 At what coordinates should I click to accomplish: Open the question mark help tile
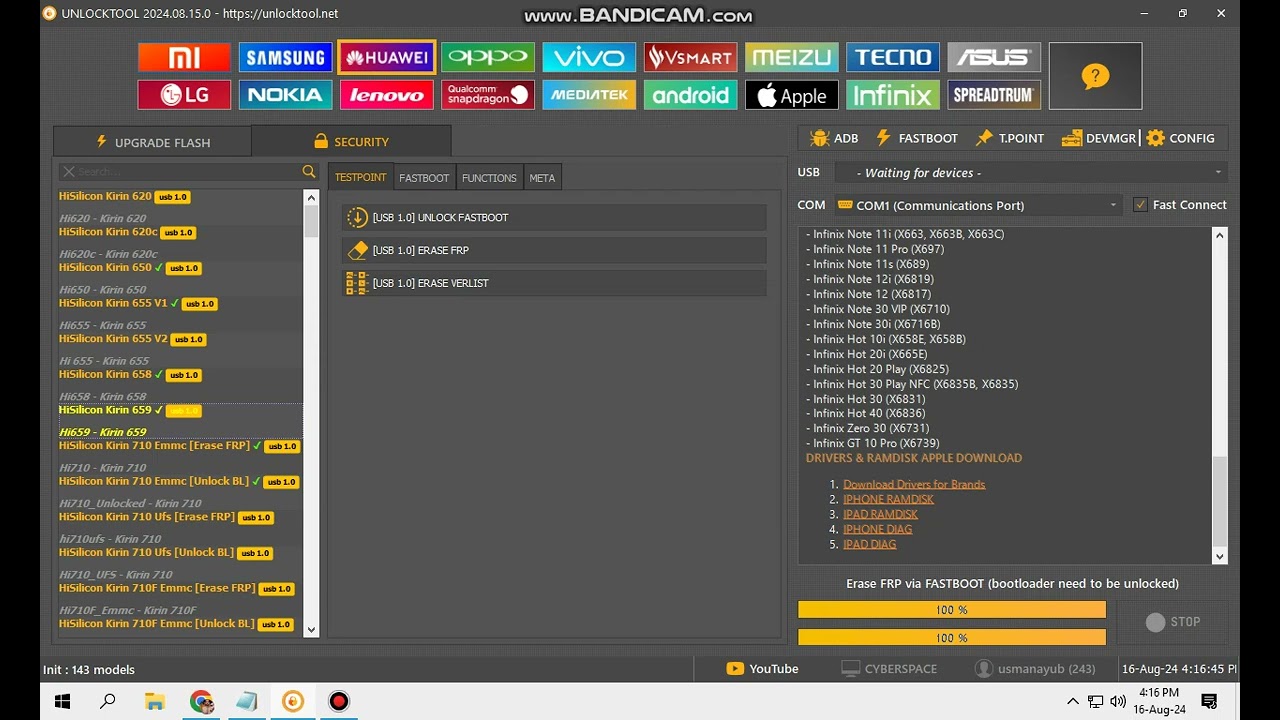coord(1095,76)
